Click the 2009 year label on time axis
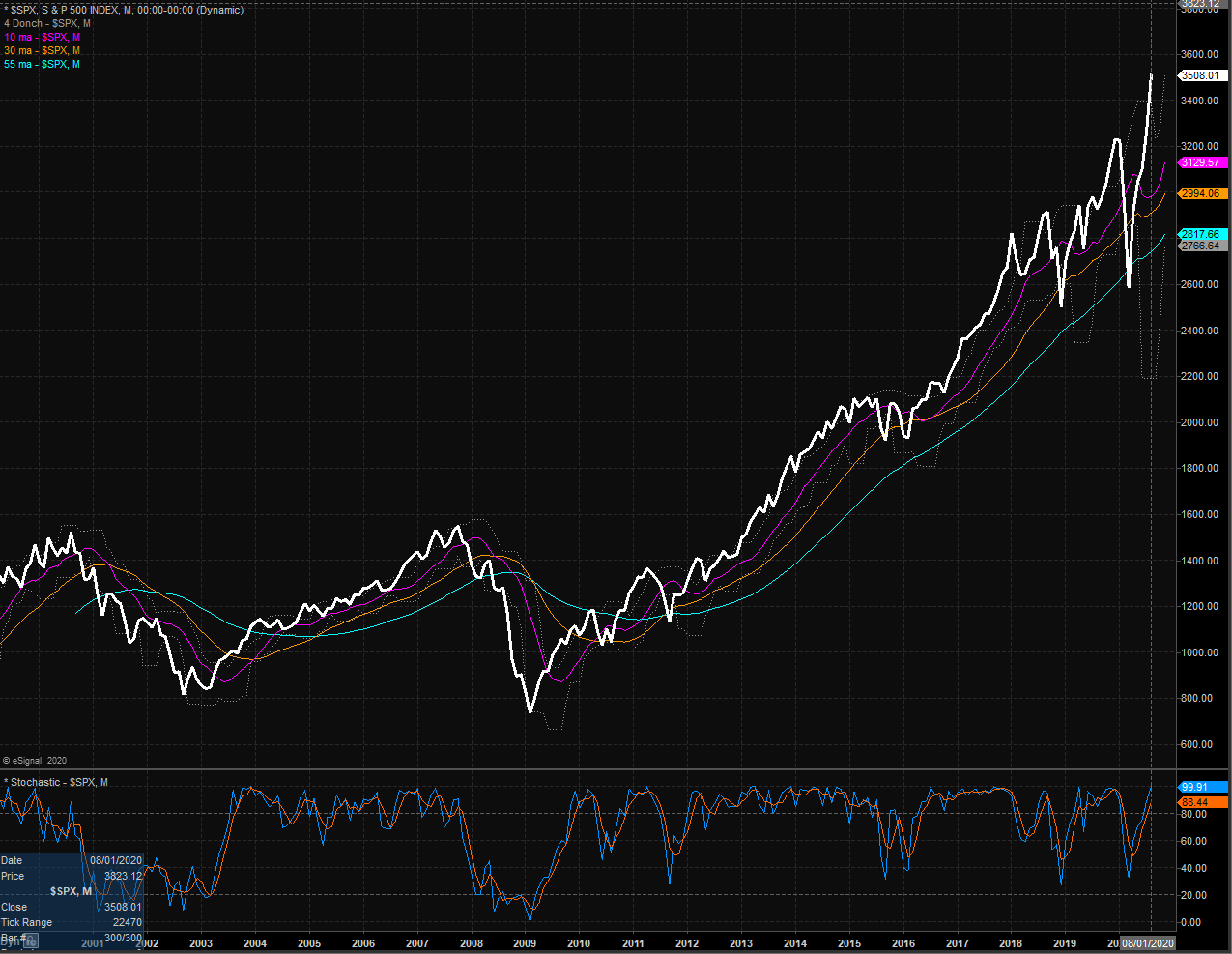 pos(525,943)
